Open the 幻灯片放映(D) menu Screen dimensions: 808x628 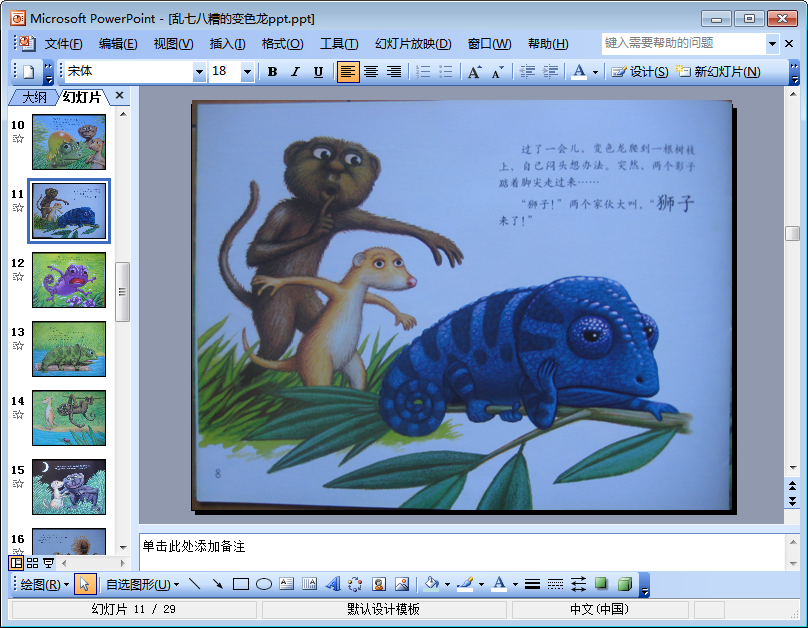point(413,44)
